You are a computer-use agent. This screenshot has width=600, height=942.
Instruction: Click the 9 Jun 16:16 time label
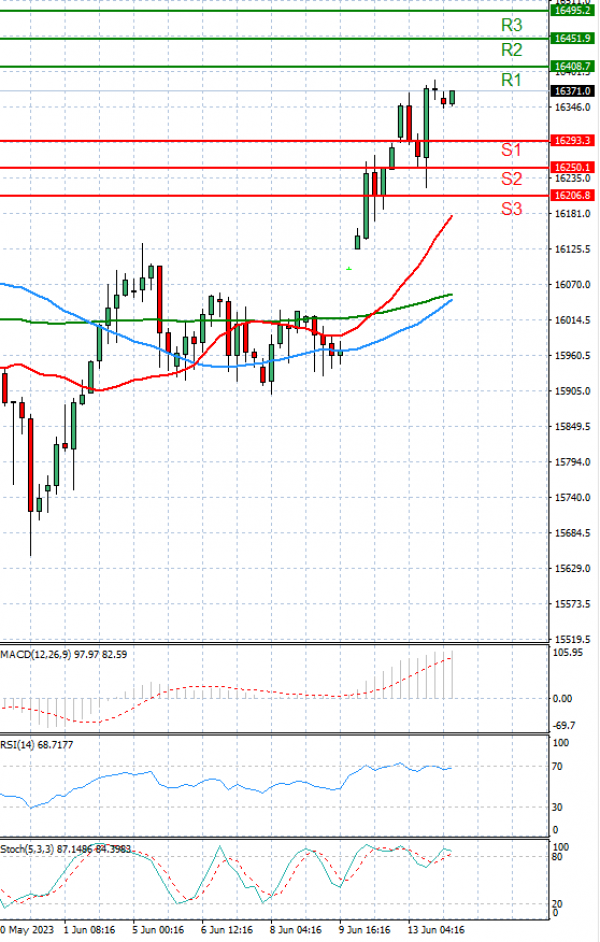point(365,930)
